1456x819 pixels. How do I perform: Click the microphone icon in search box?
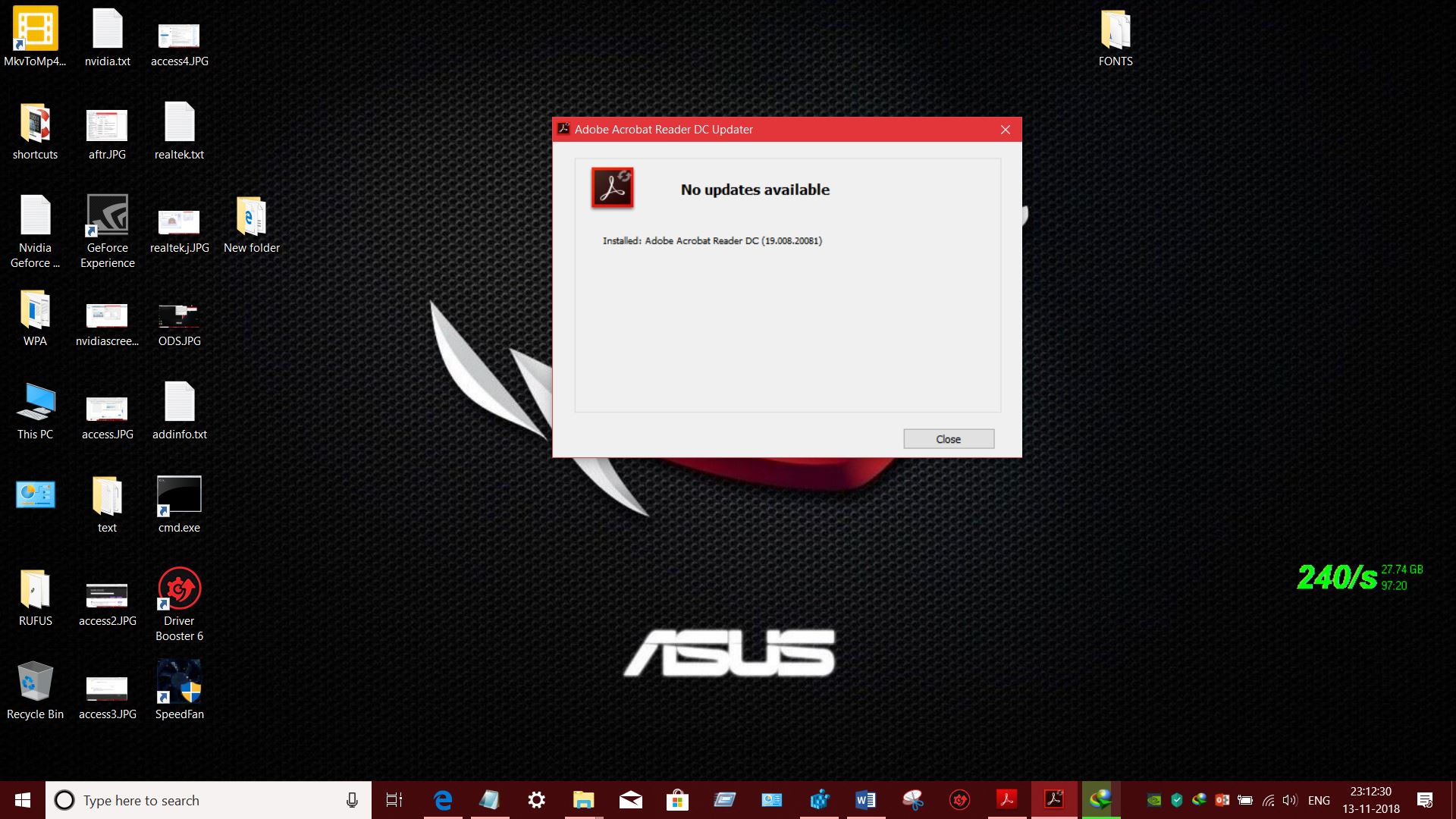[352, 800]
